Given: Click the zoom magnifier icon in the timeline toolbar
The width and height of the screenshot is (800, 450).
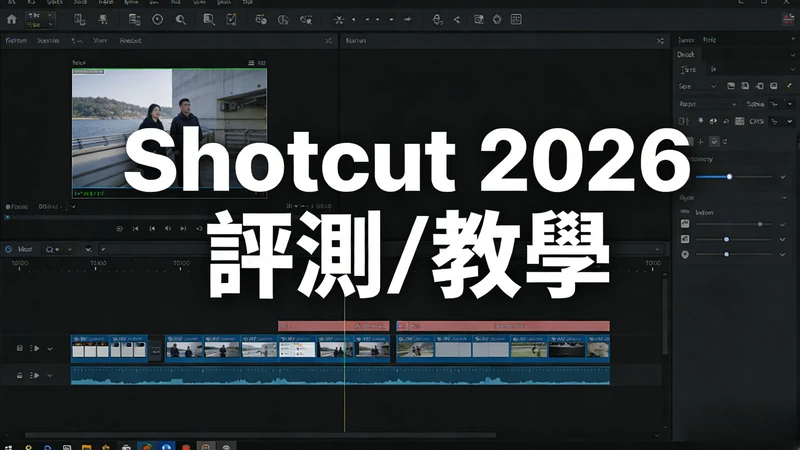Looking at the screenshot, I should (48, 248).
